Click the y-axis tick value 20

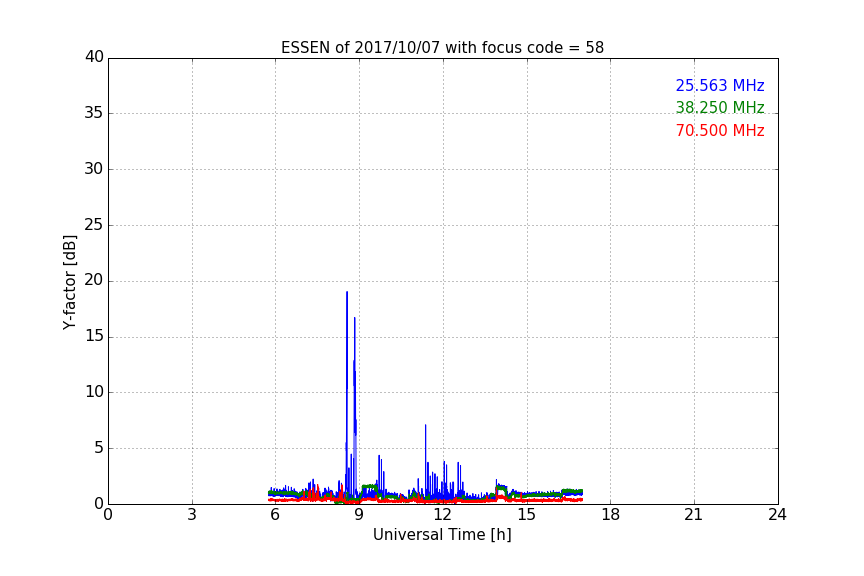(94, 280)
